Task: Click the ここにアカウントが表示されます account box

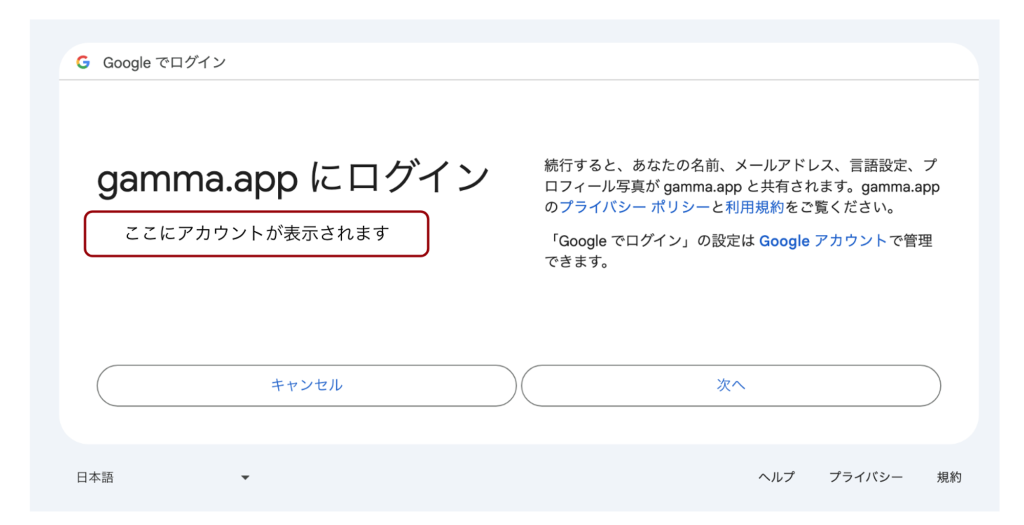Action: click(256, 234)
